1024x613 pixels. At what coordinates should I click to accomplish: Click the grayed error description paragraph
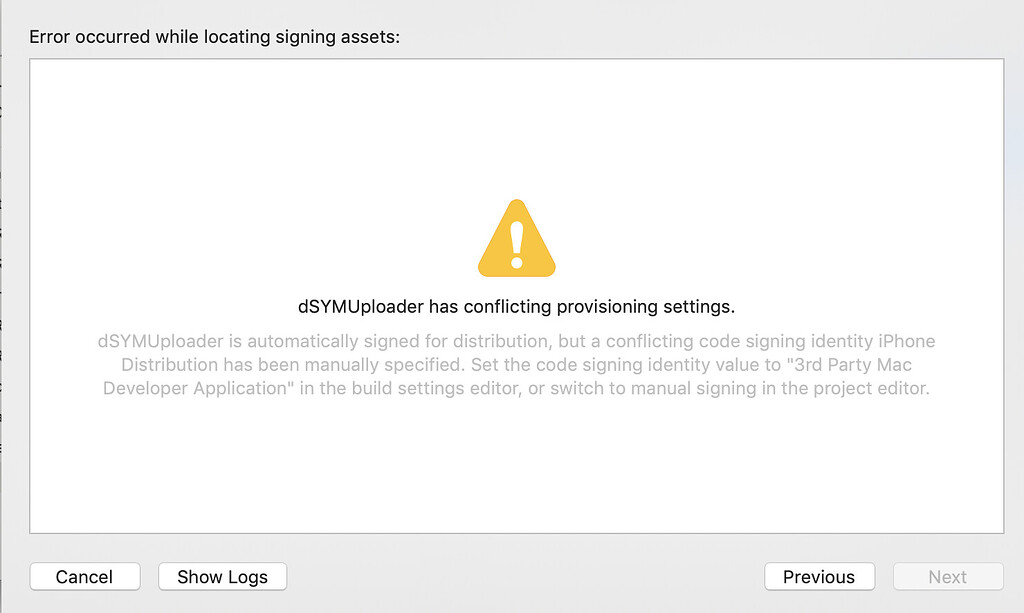pos(516,364)
